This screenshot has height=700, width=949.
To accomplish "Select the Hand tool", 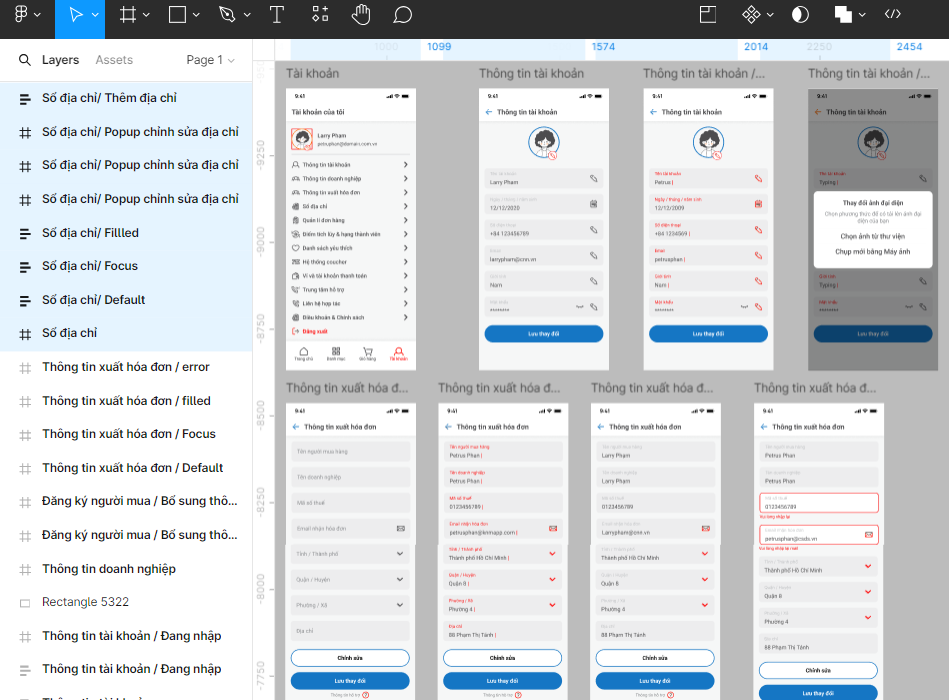I will (x=361, y=15).
